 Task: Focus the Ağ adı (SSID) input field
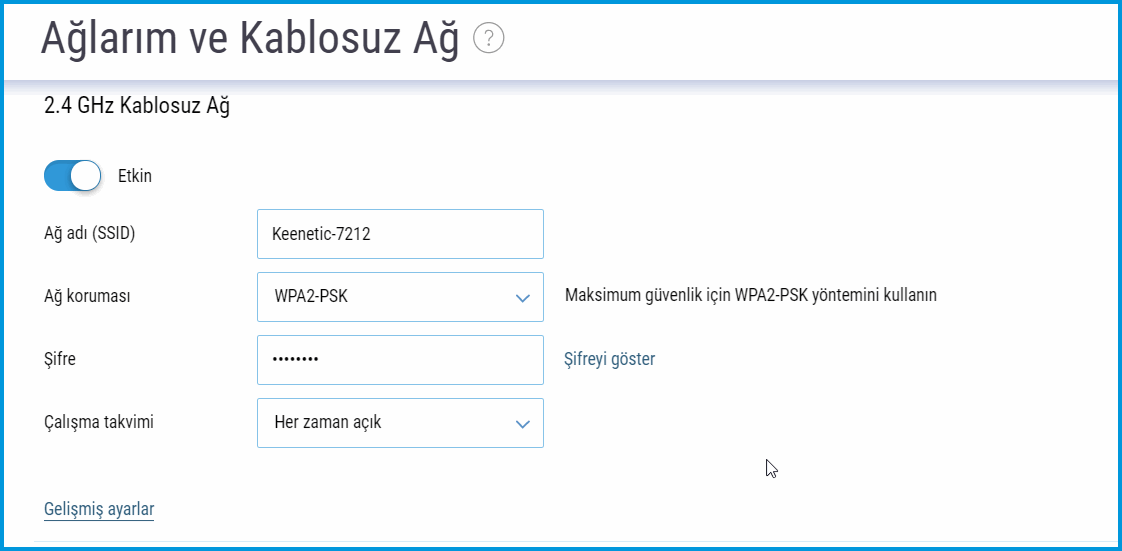pyautogui.click(x=400, y=234)
